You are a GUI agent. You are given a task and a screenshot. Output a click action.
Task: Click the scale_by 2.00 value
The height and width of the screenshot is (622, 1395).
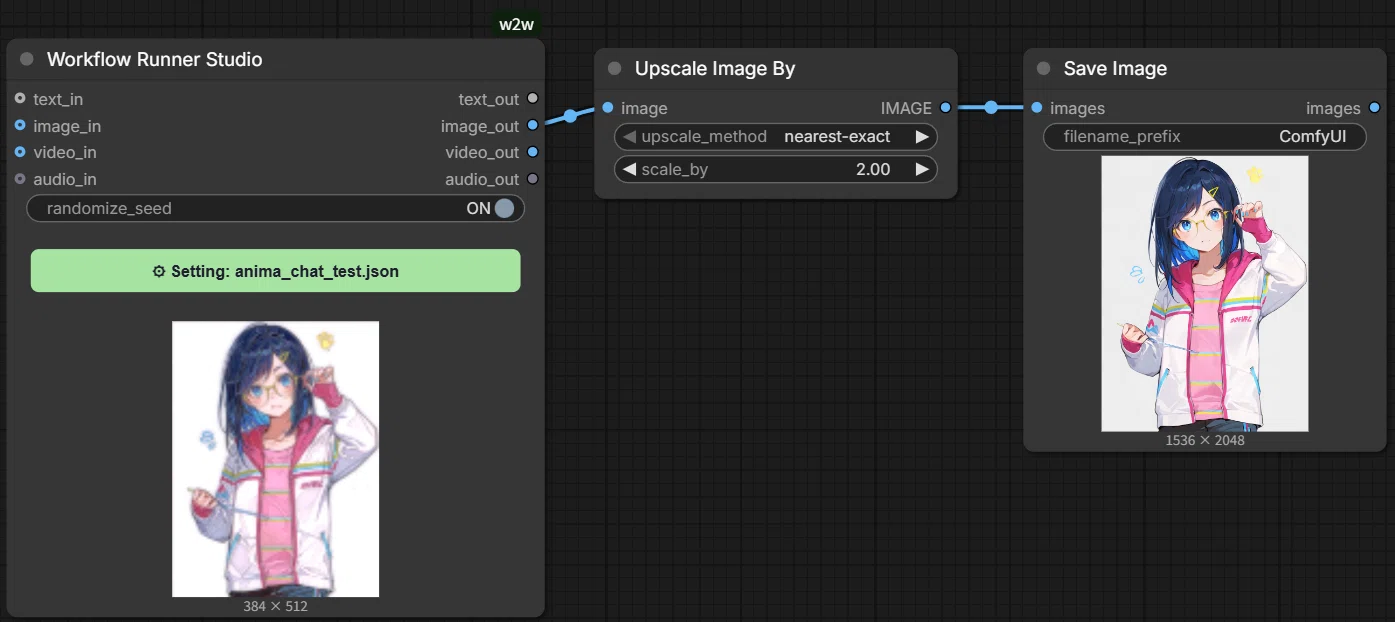pos(873,170)
